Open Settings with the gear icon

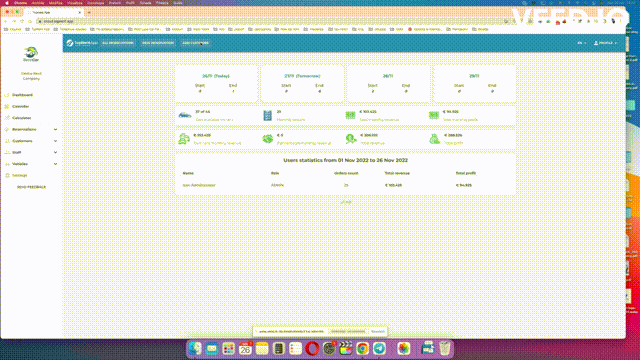click(x=19, y=176)
